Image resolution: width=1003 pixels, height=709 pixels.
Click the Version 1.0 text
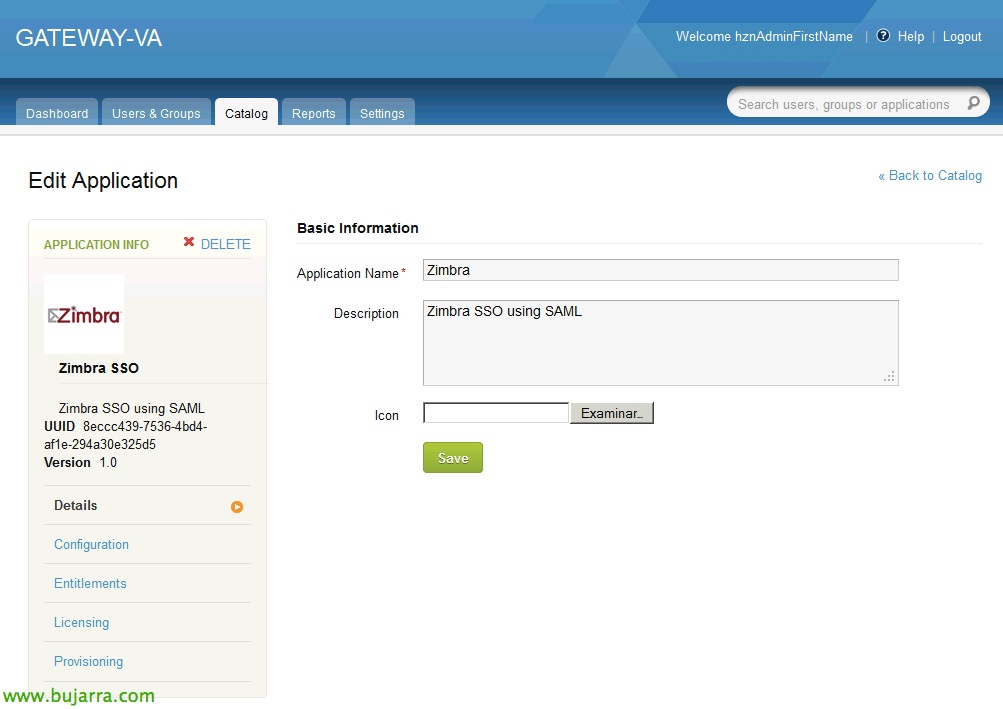pos(81,462)
